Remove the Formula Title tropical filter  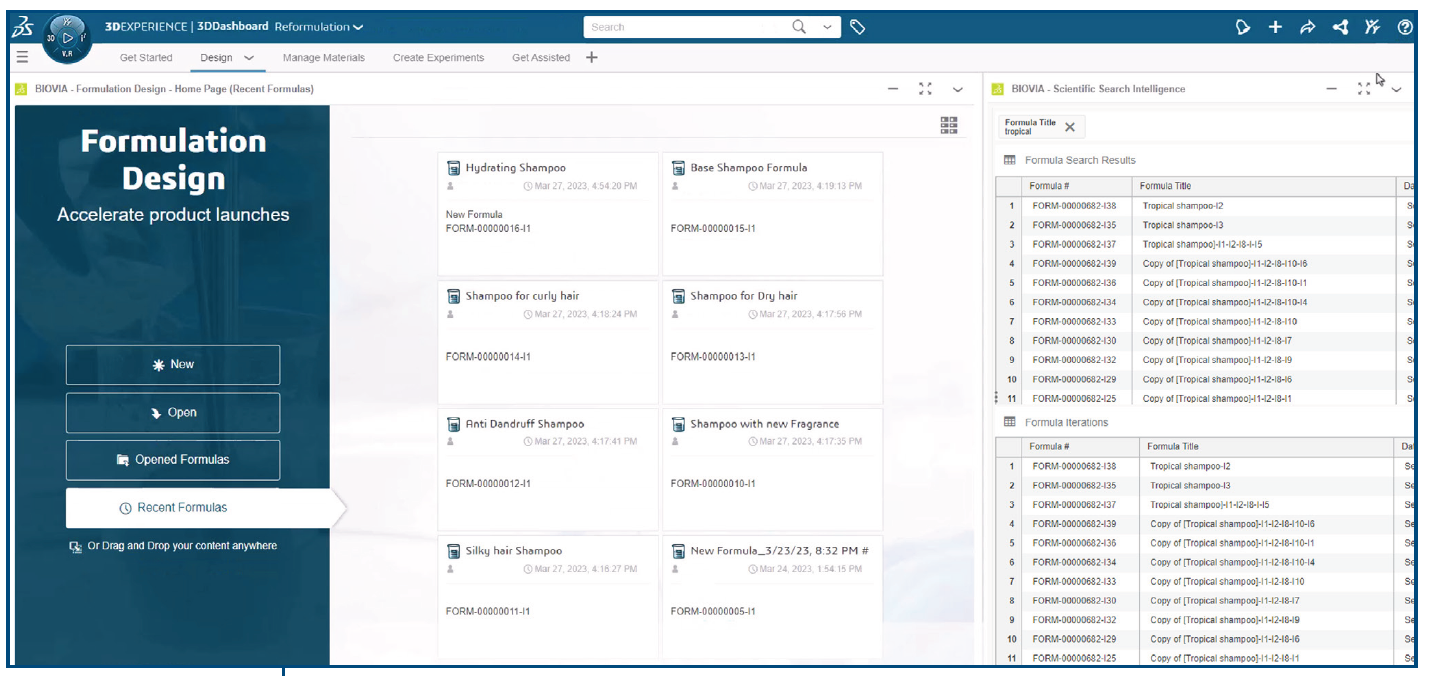1070,127
